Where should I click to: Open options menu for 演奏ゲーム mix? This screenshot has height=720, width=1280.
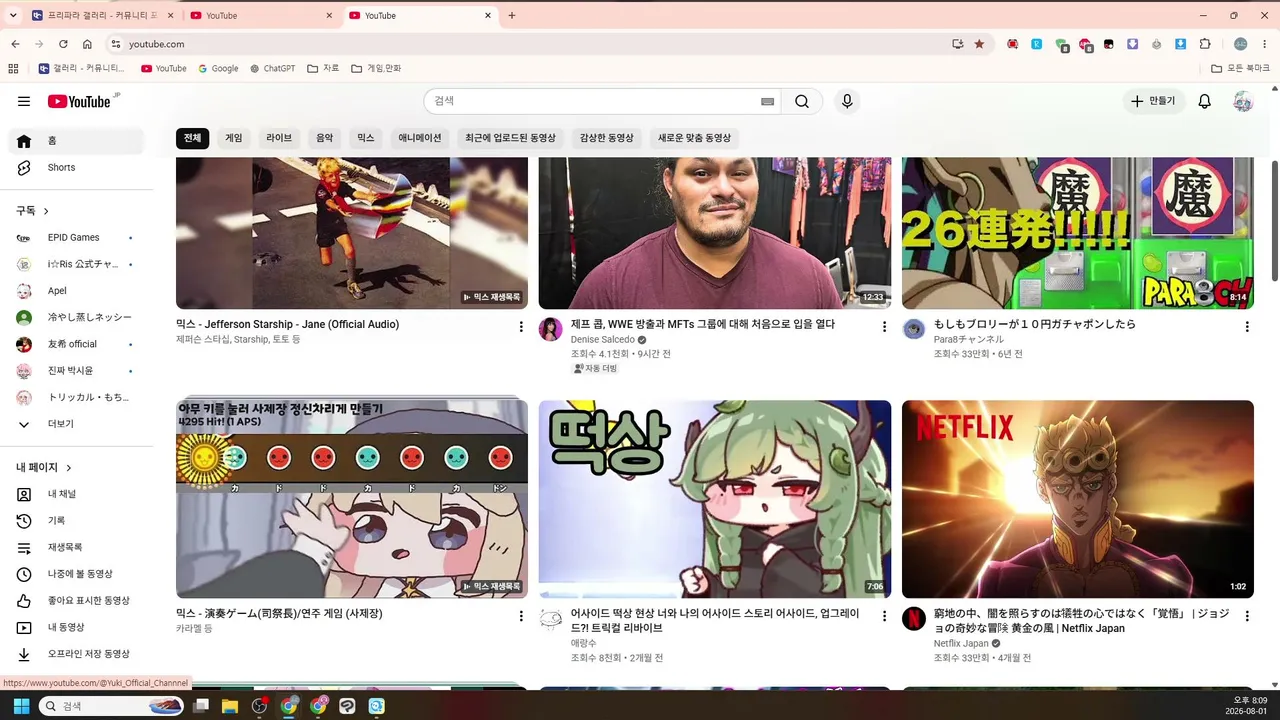521,616
